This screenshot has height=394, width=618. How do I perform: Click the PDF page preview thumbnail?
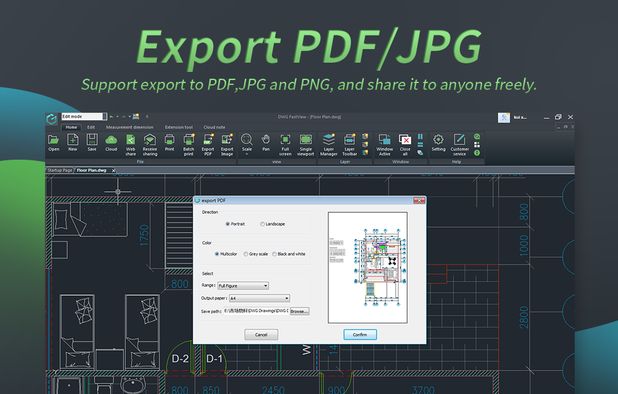(x=368, y=268)
